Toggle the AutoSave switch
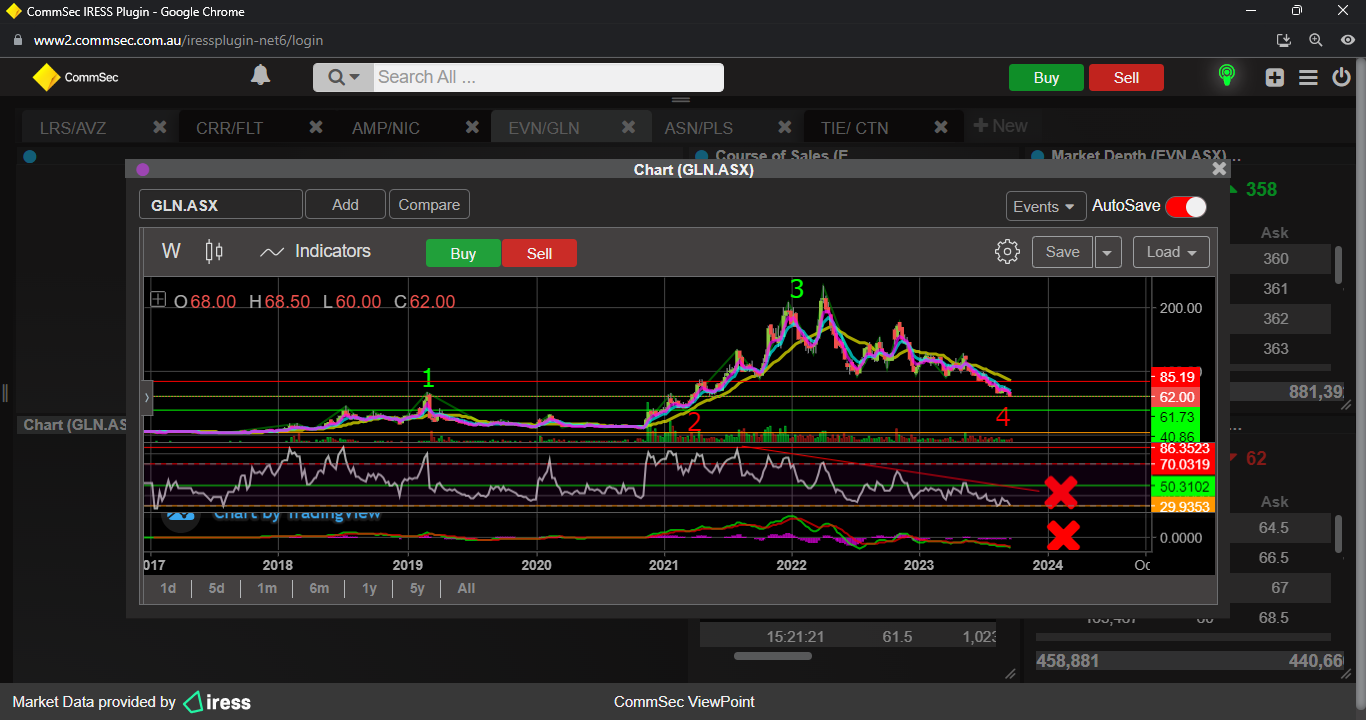 point(1185,206)
